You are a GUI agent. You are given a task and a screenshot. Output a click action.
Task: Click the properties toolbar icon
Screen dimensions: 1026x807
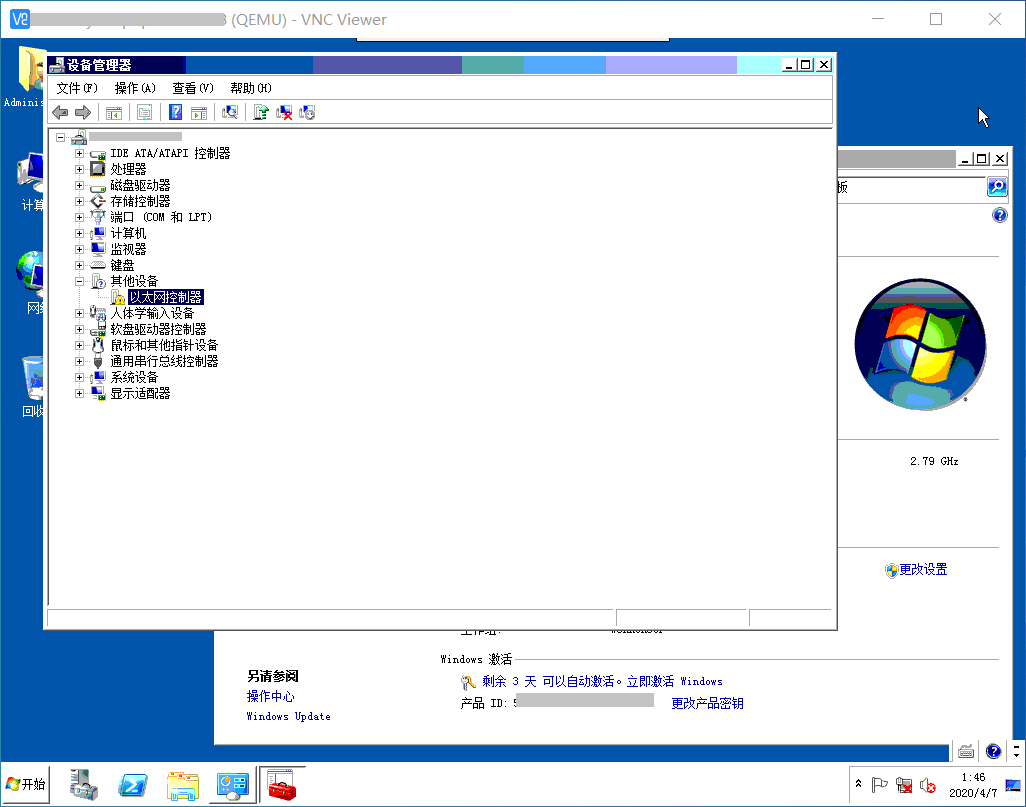[145, 113]
